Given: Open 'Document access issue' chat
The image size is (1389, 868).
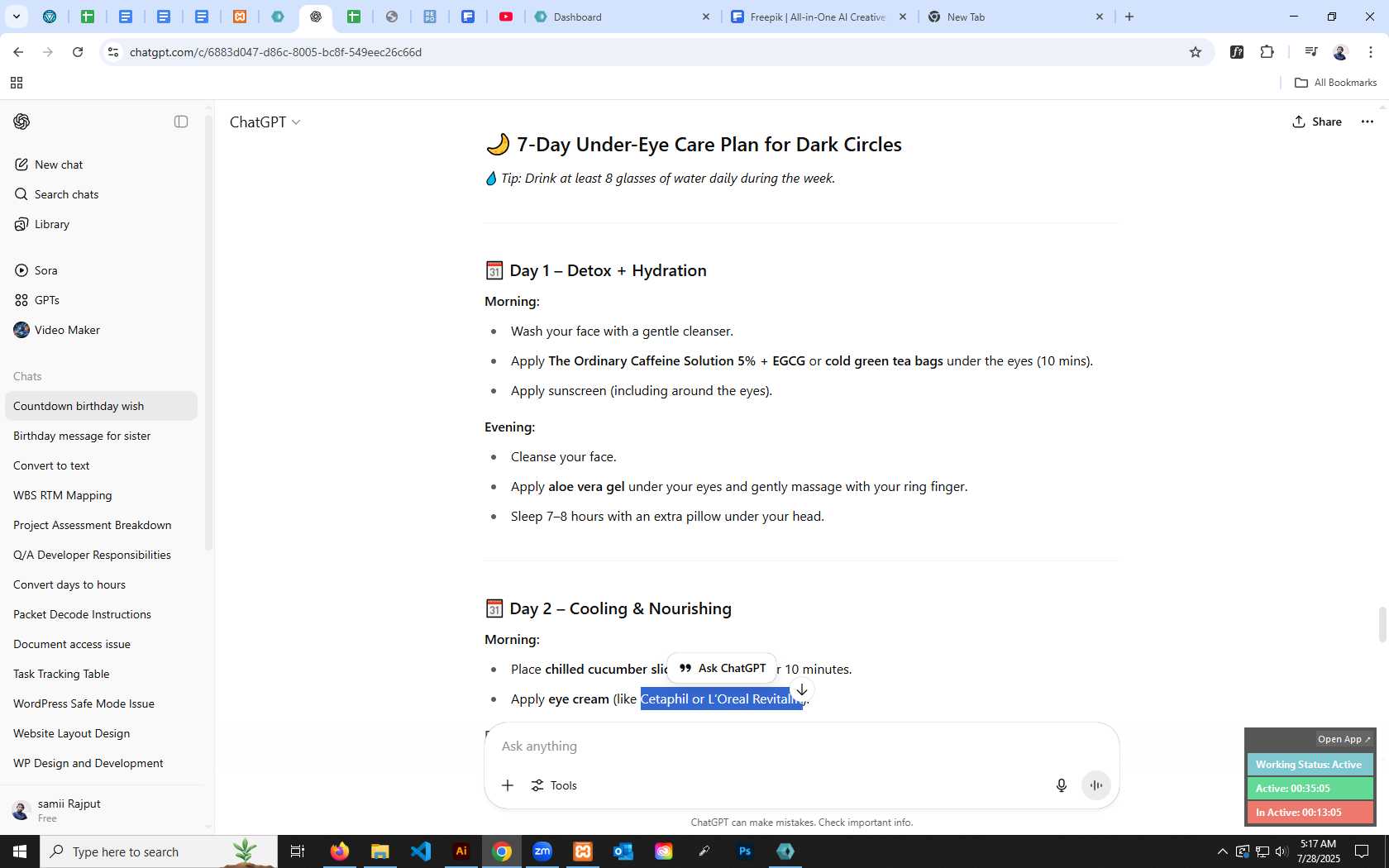Looking at the screenshot, I should 101,644.
